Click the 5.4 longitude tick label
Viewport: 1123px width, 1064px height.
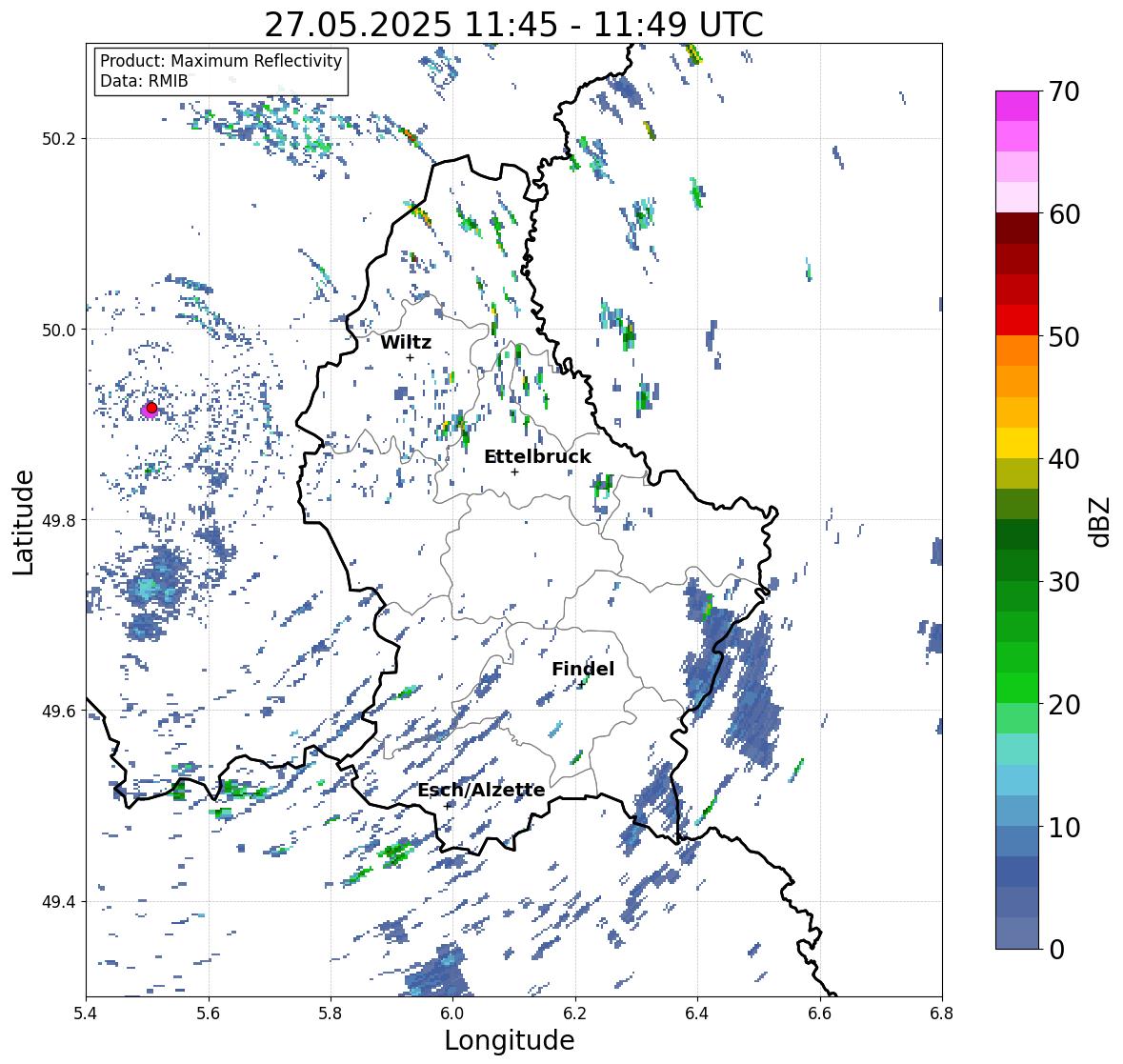click(x=86, y=1014)
